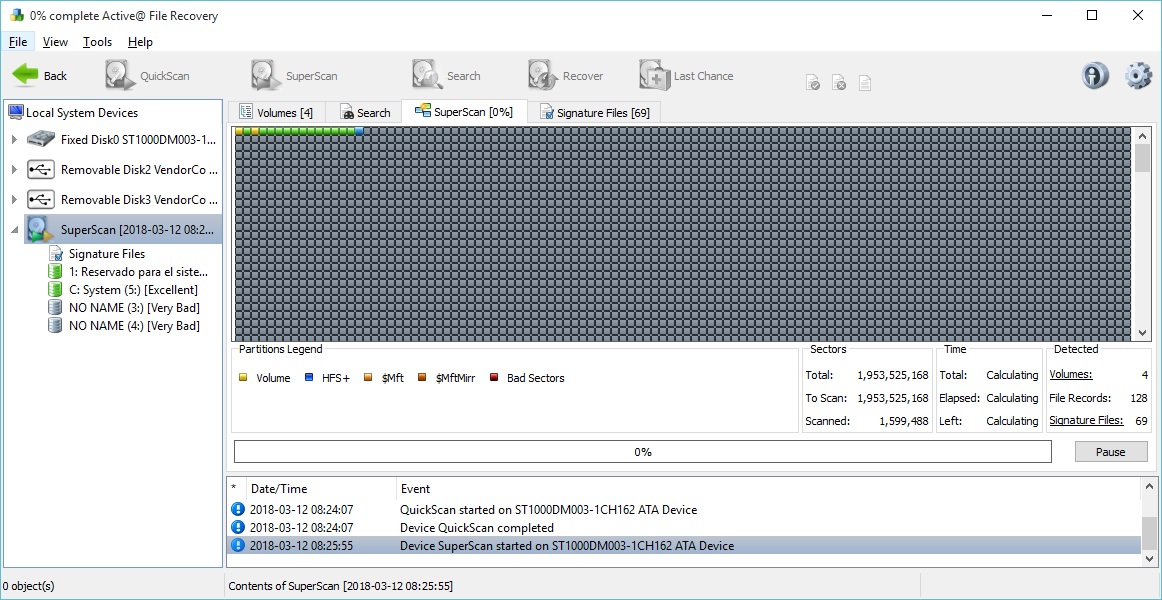This screenshot has height=600, width=1162.
Task: Open the Signature Files [69] tab
Action: (x=594, y=111)
